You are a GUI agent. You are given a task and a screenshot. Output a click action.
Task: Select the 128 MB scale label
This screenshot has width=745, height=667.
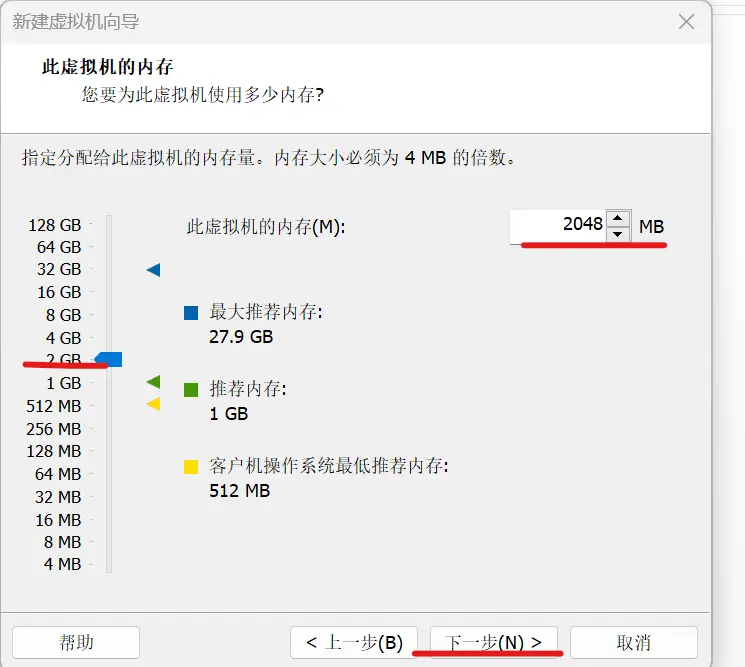pos(54,451)
